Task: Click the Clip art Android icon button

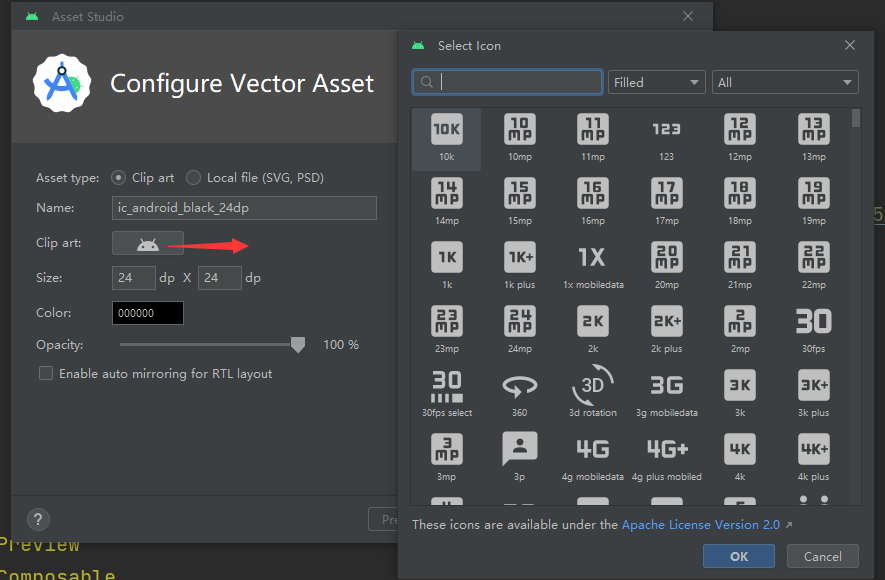Action: pos(148,243)
